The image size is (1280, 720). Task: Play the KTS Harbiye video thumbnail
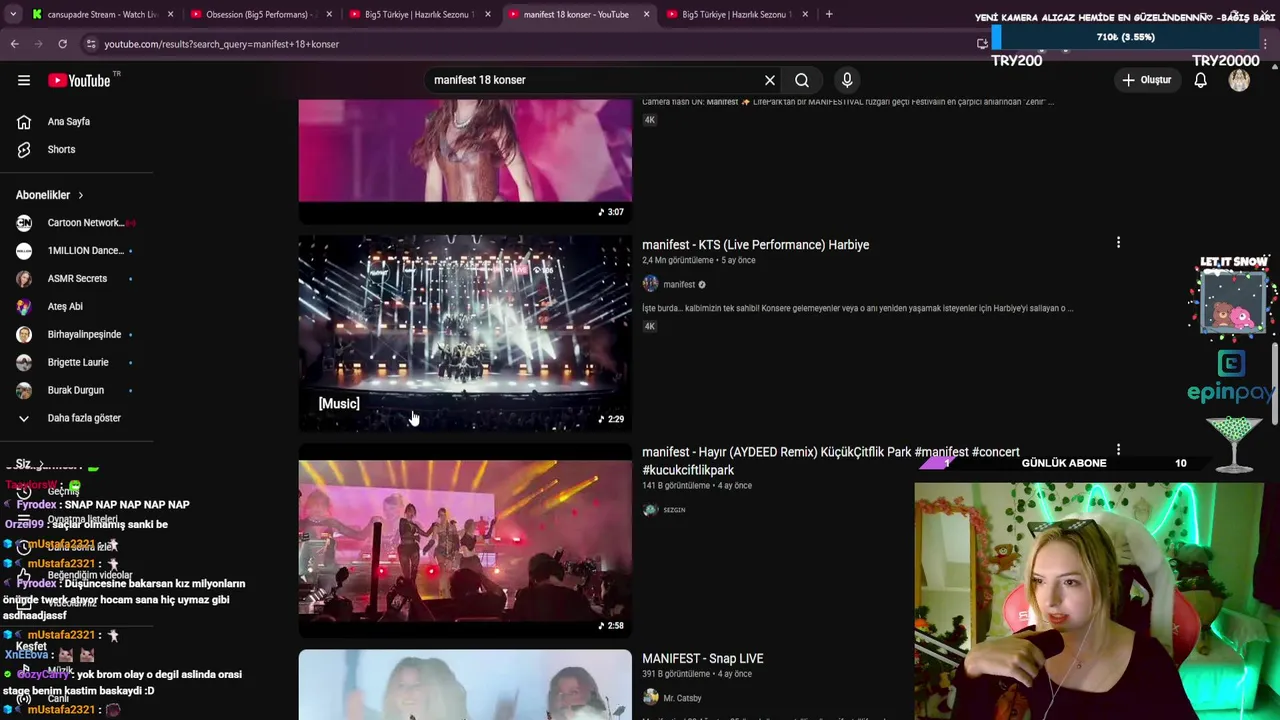(465, 333)
